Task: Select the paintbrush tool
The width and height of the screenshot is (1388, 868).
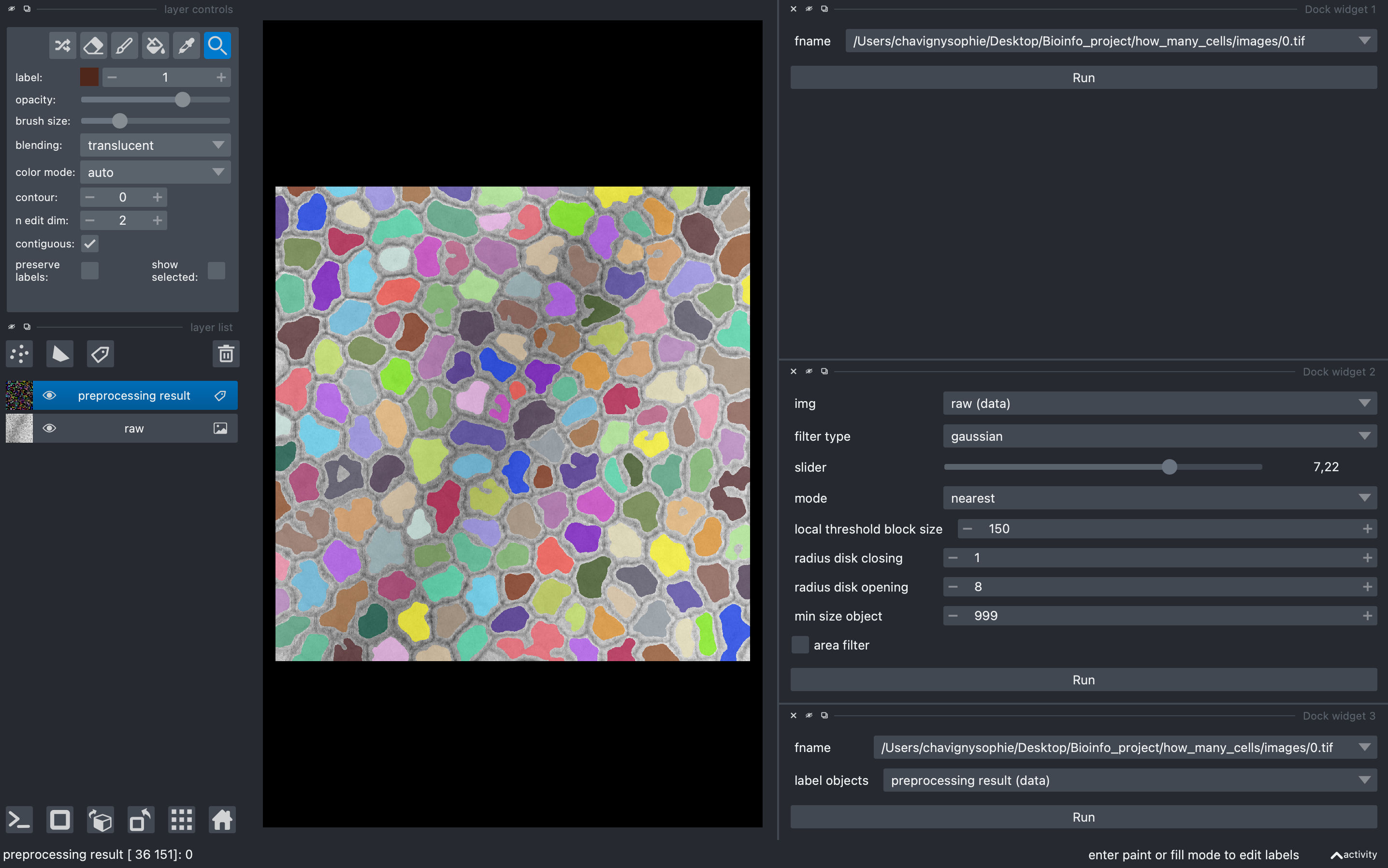Action: (x=124, y=45)
